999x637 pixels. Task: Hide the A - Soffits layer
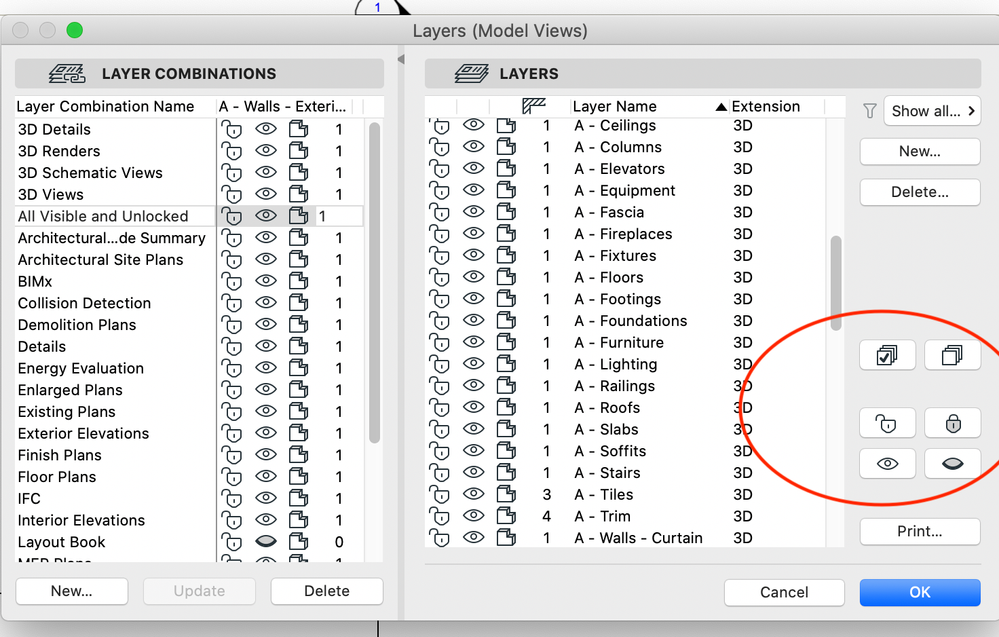click(x=473, y=450)
